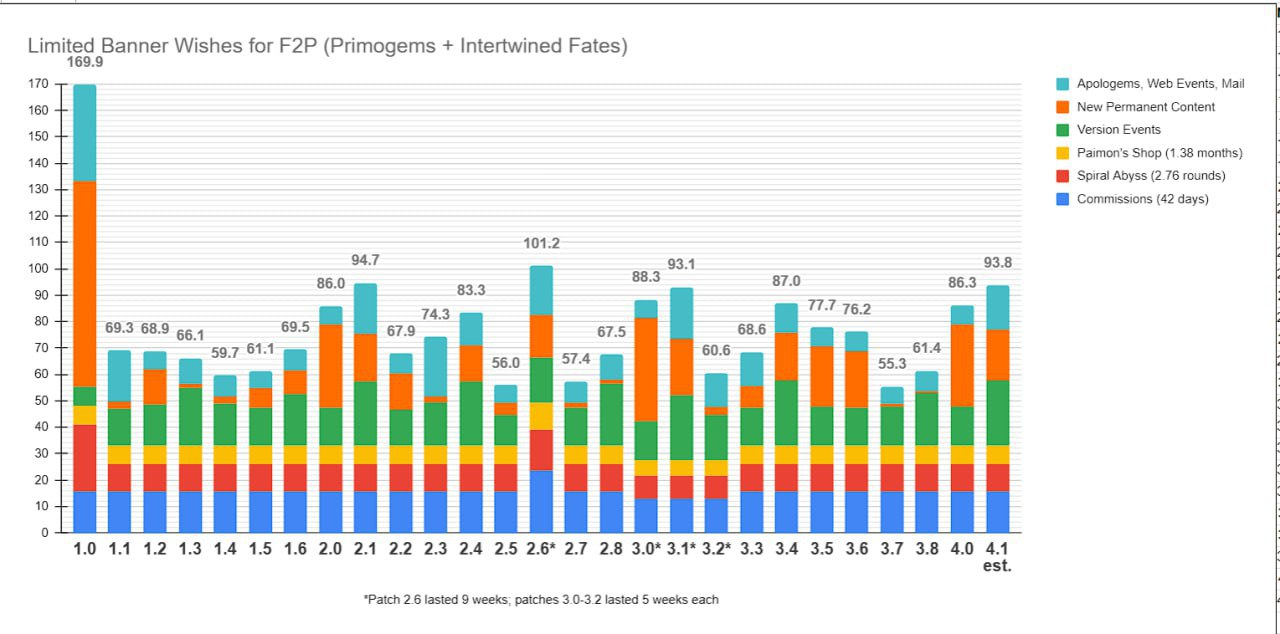Click the green Version Events legend swatch
The height and width of the screenshot is (634, 1280).
tap(1063, 130)
